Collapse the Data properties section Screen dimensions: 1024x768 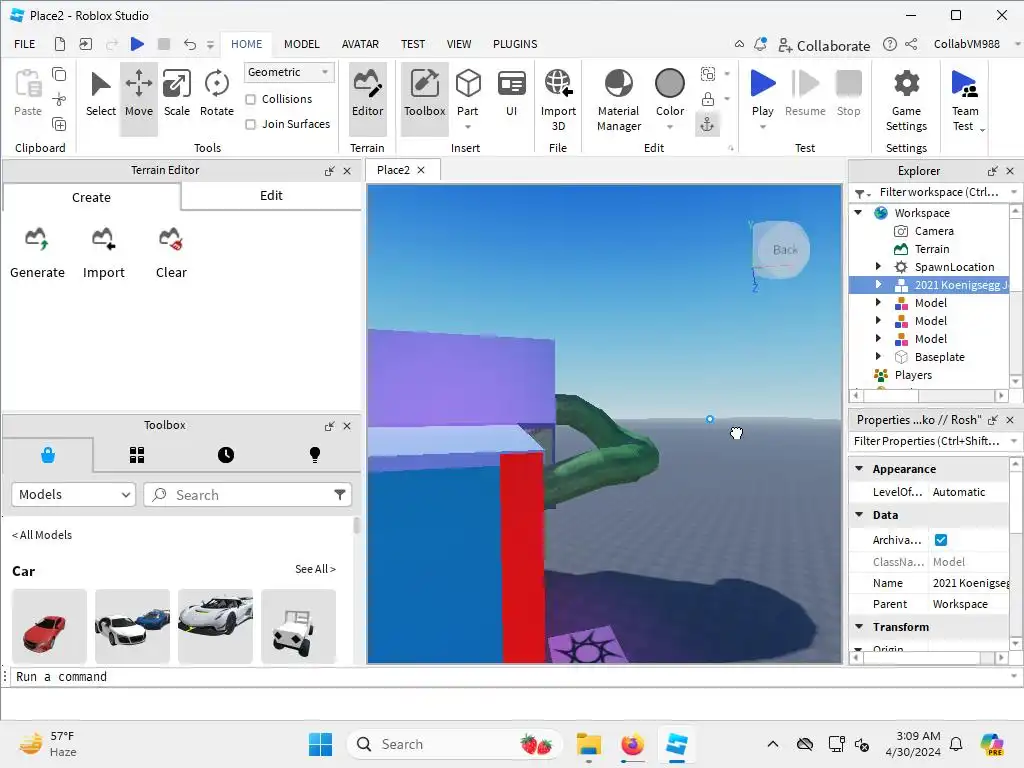[x=859, y=515]
